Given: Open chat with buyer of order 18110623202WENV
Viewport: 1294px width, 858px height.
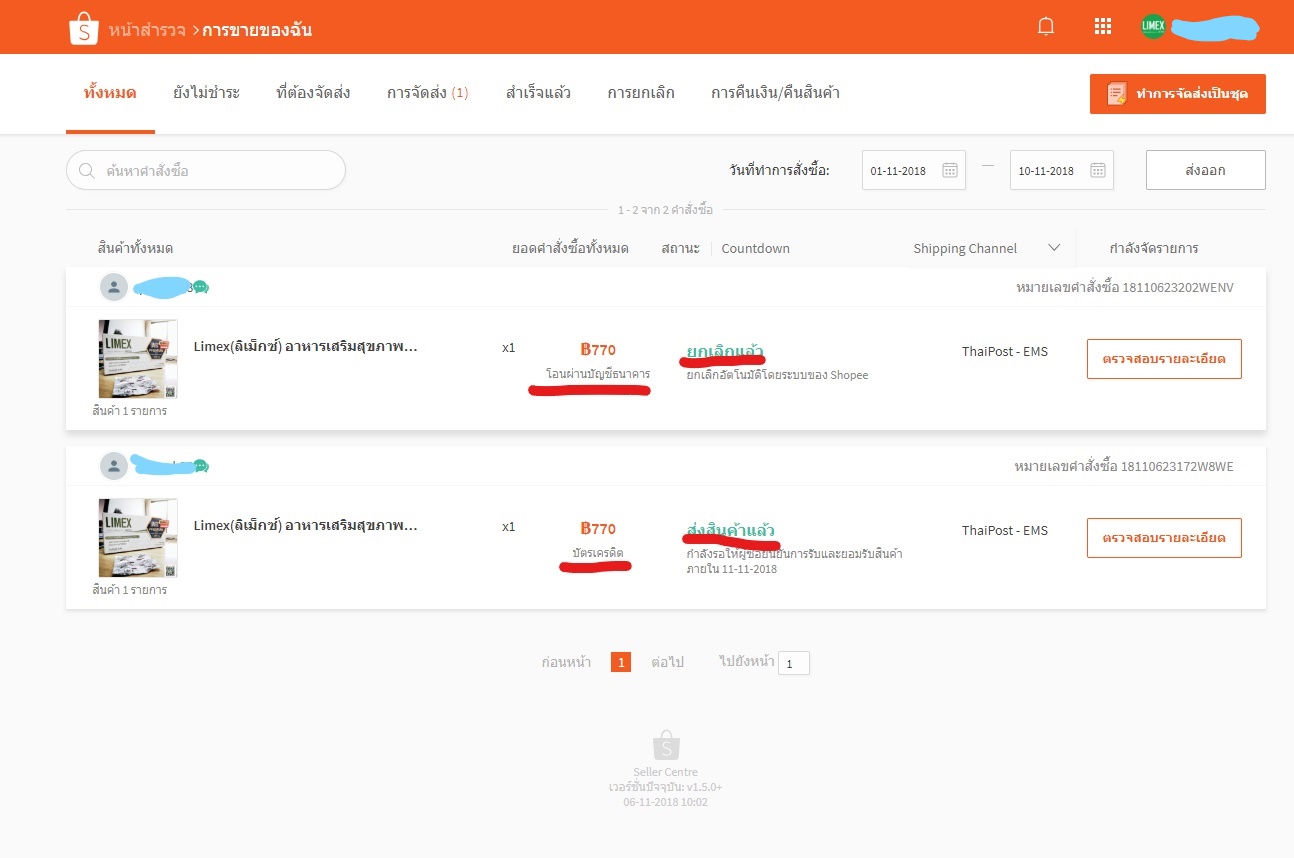Looking at the screenshot, I should coord(200,288).
